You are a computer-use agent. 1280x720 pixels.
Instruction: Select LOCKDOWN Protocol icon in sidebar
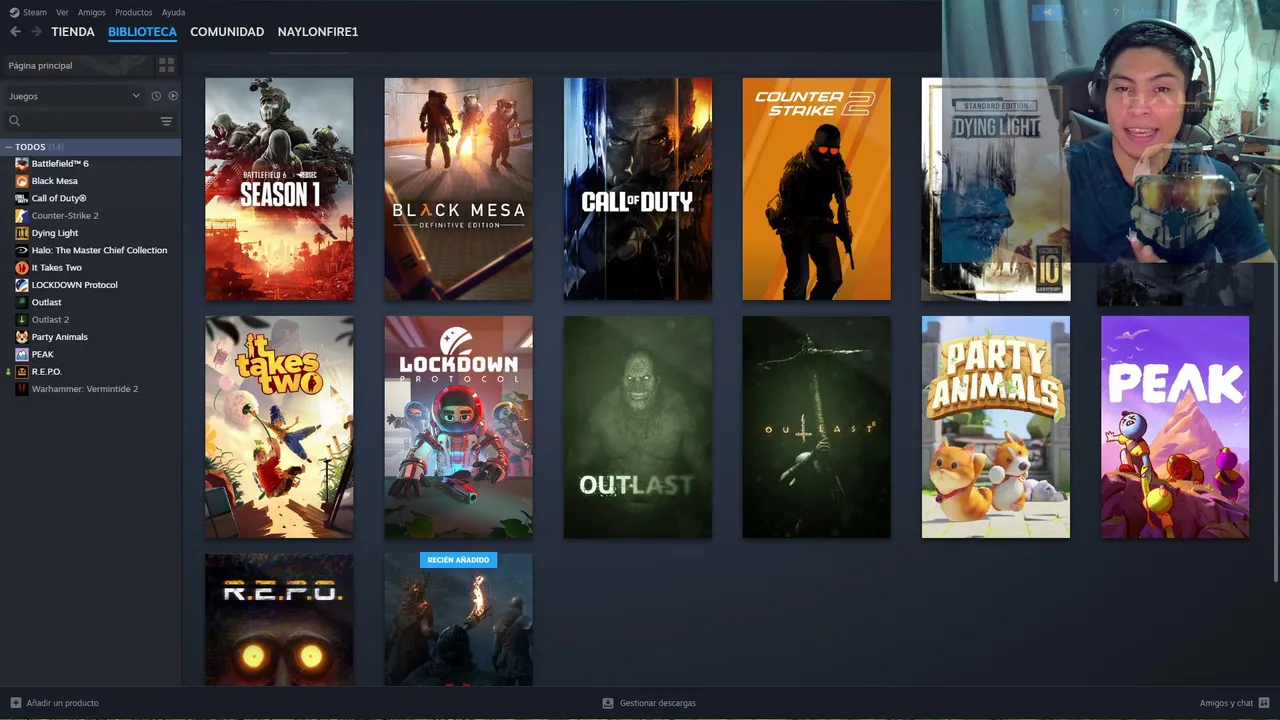[x=22, y=285]
